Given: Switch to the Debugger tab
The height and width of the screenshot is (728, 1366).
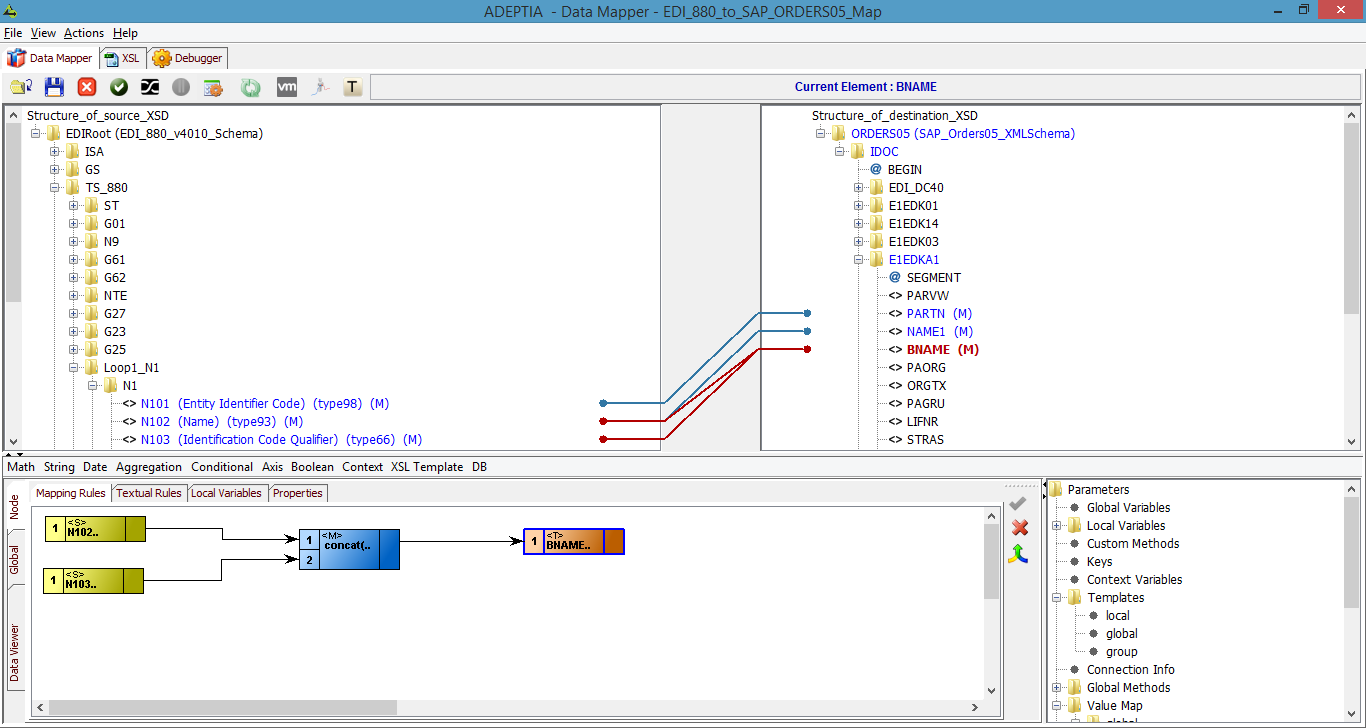Looking at the screenshot, I should [x=188, y=58].
